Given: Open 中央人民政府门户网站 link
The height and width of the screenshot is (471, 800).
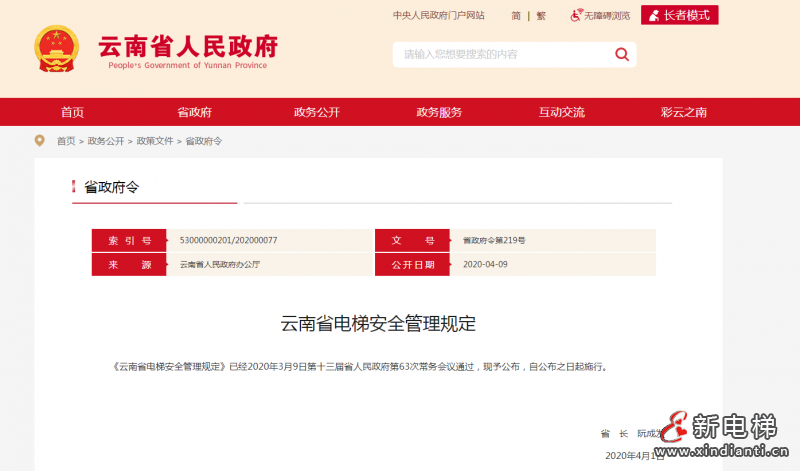Looking at the screenshot, I should coord(439,16).
